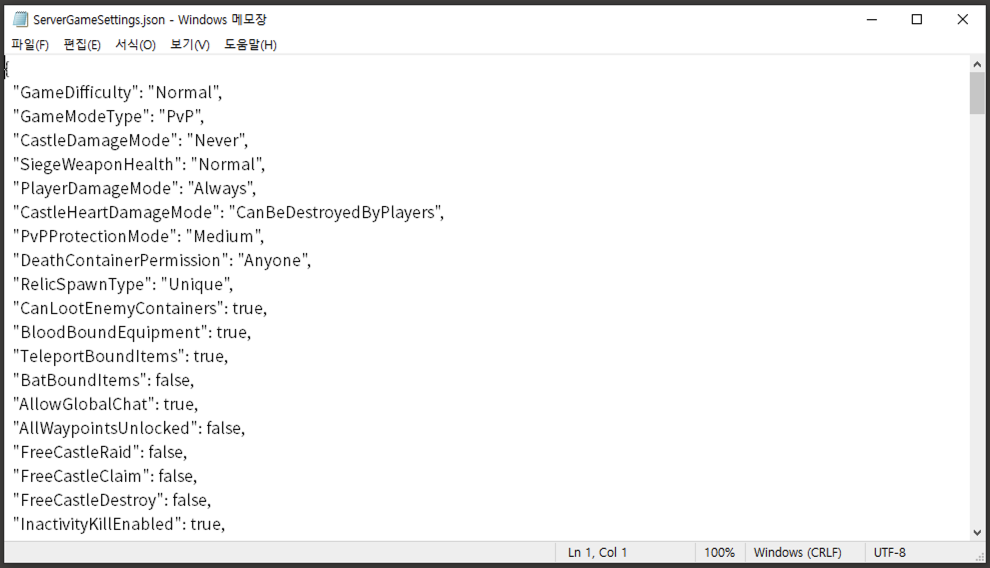This screenshot has height=568, width=990.
Task: Click the Notepad icon in title bar
Action: coord(20,20)
